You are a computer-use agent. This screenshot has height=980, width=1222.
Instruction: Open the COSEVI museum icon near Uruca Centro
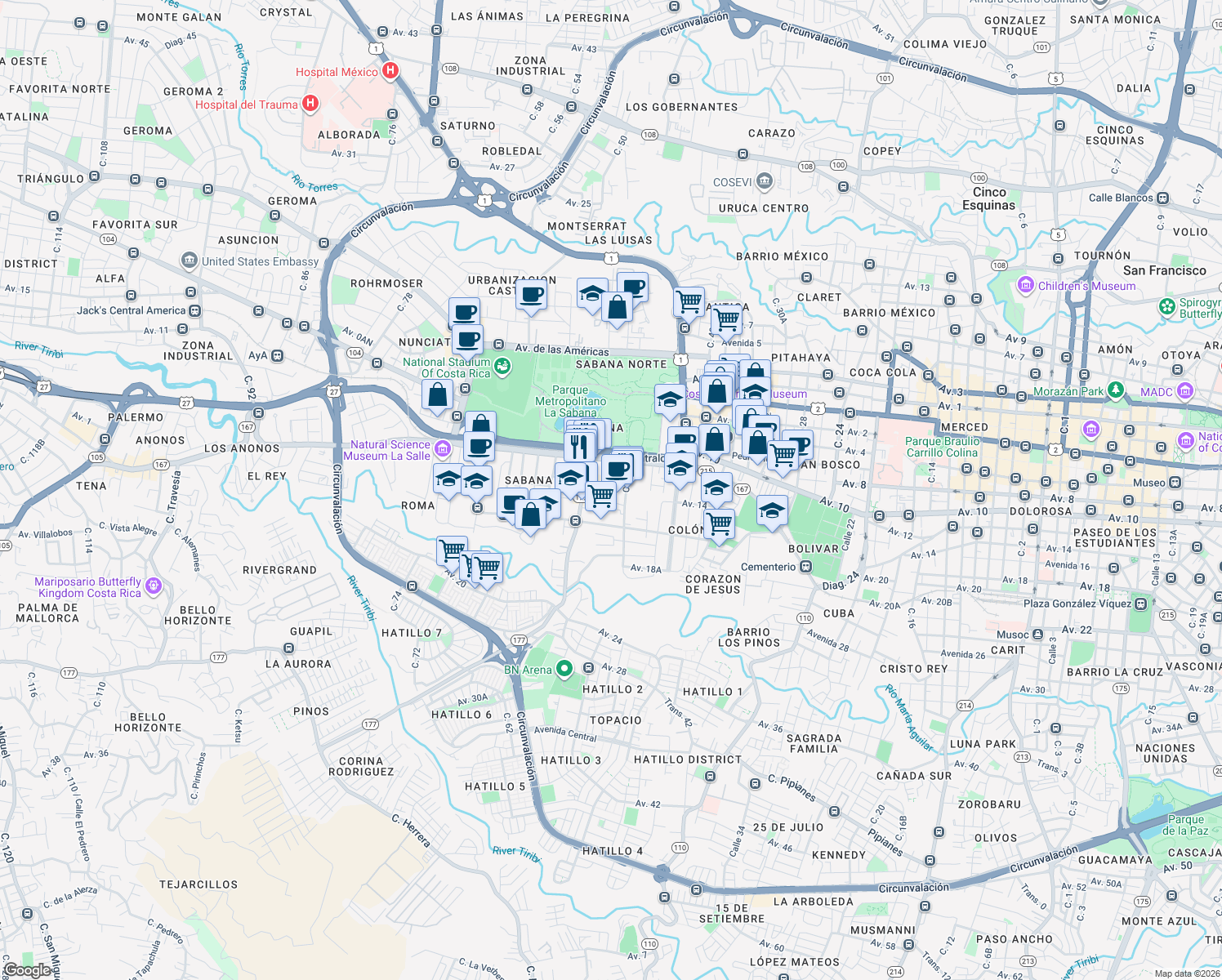coord(763,179)
